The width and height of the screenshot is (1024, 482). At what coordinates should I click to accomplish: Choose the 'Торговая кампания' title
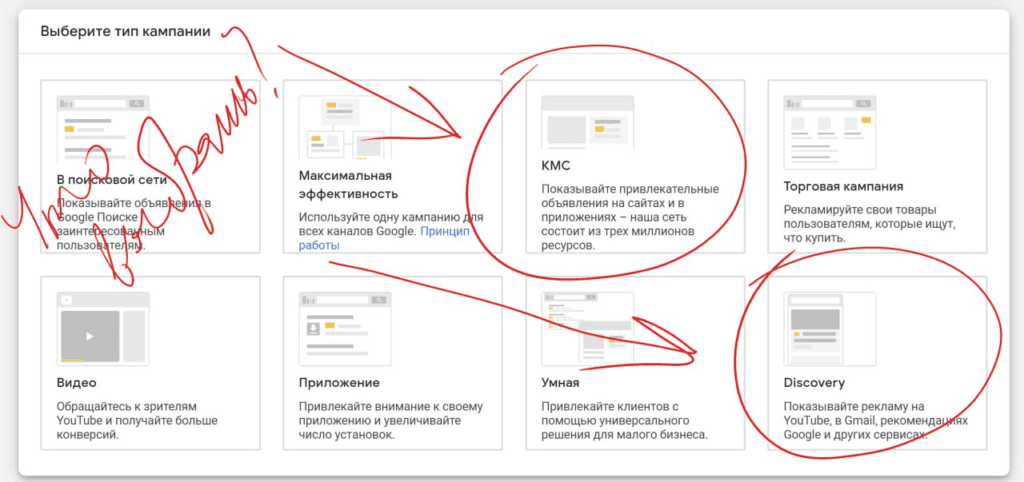[x=843, y=186]
